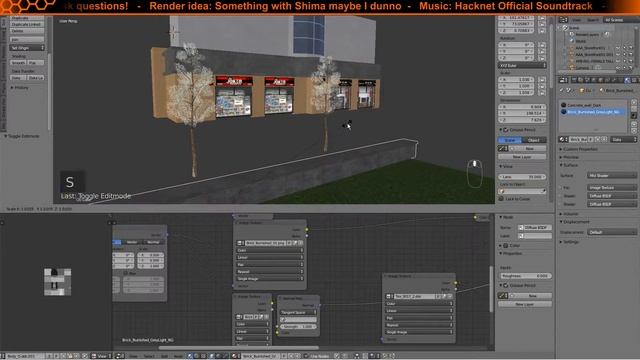The width and height of the screenshot is (640, 360).
Task: Open the outliner View menu
Action: coord(576,20)
